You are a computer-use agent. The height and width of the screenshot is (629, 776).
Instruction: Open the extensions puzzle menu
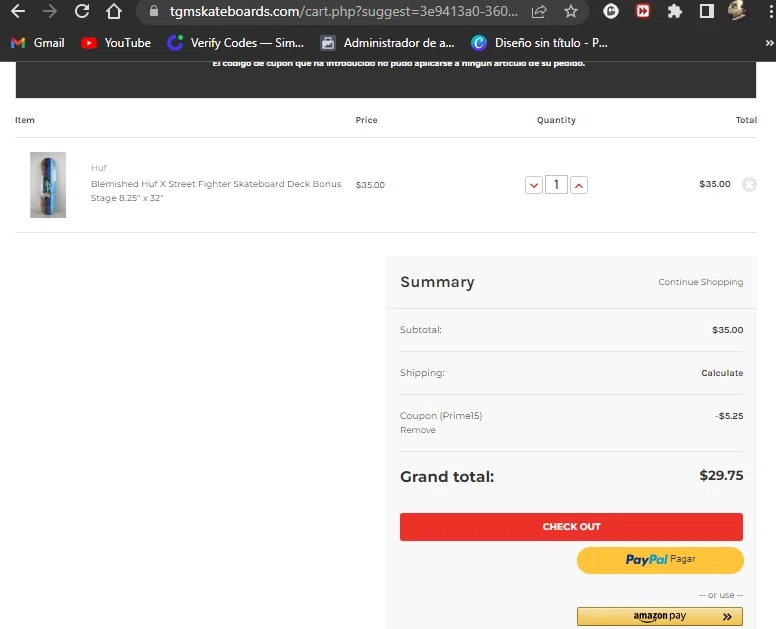(x=675, y=11)
